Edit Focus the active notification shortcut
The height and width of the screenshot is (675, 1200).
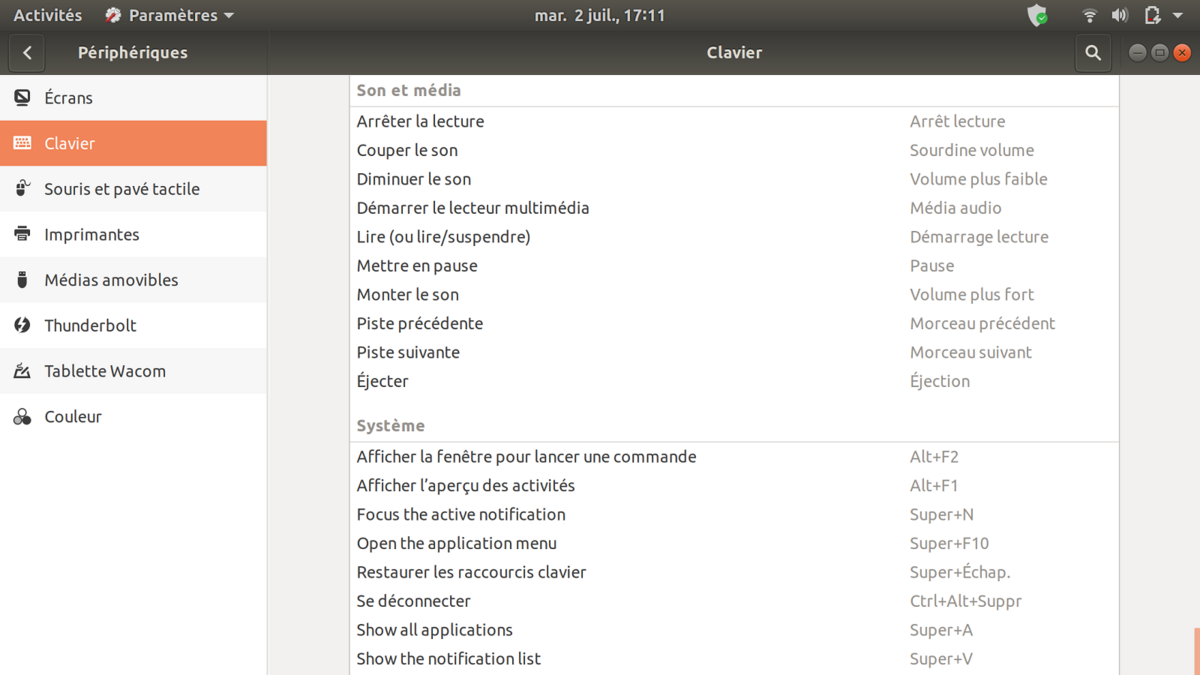[734, 515]
